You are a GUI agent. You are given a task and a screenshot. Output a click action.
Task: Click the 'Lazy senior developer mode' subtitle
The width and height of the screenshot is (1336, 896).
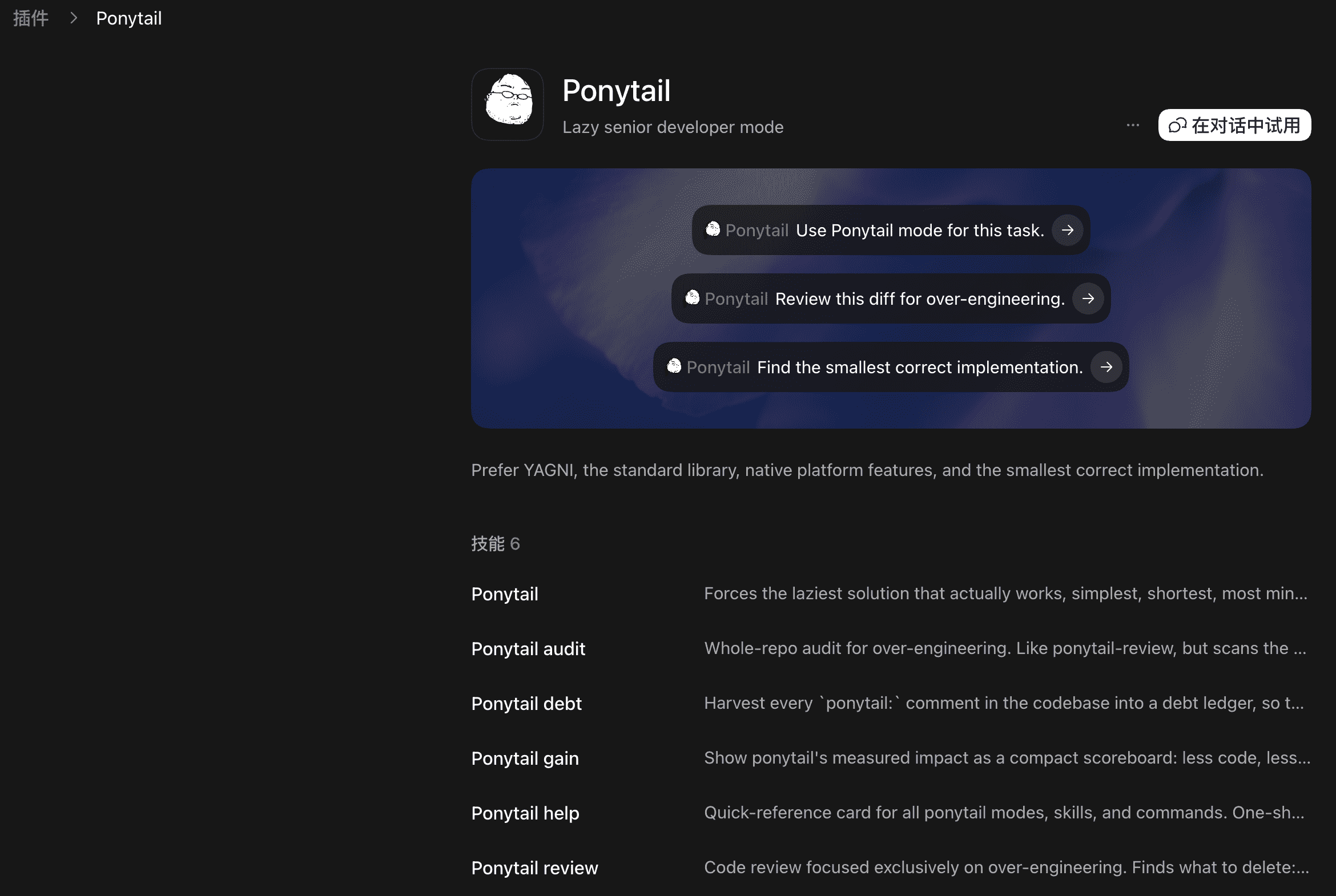tap(673, 127)
